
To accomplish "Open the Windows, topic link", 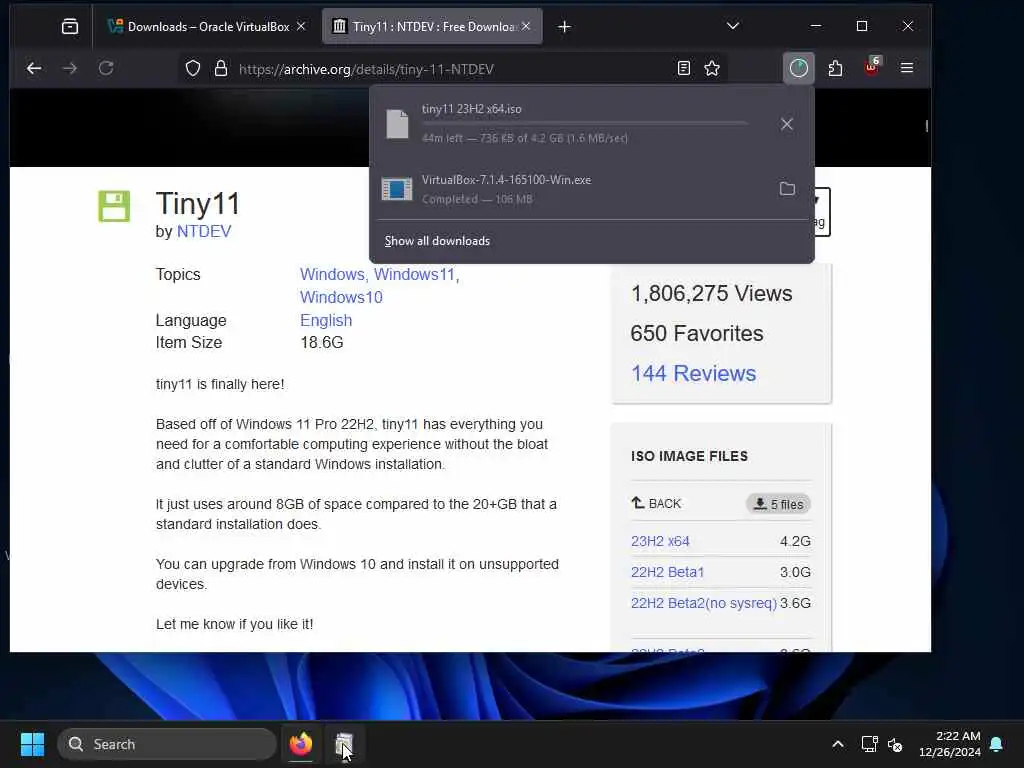I will point(332,274).
